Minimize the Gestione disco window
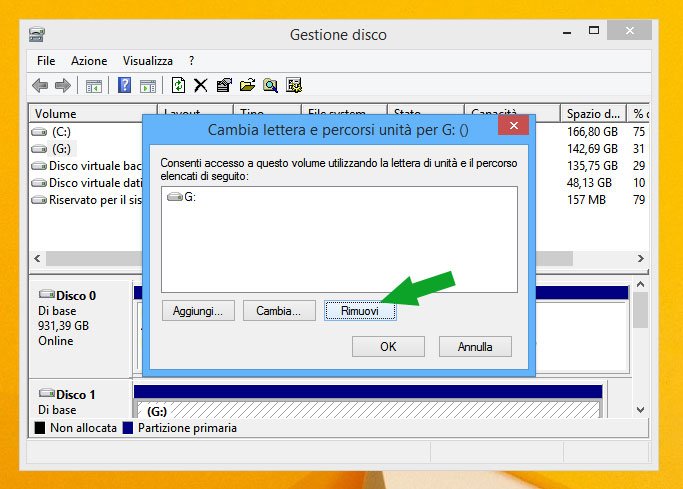This screenshot has height=489, width=683. (x=567, y=31)
